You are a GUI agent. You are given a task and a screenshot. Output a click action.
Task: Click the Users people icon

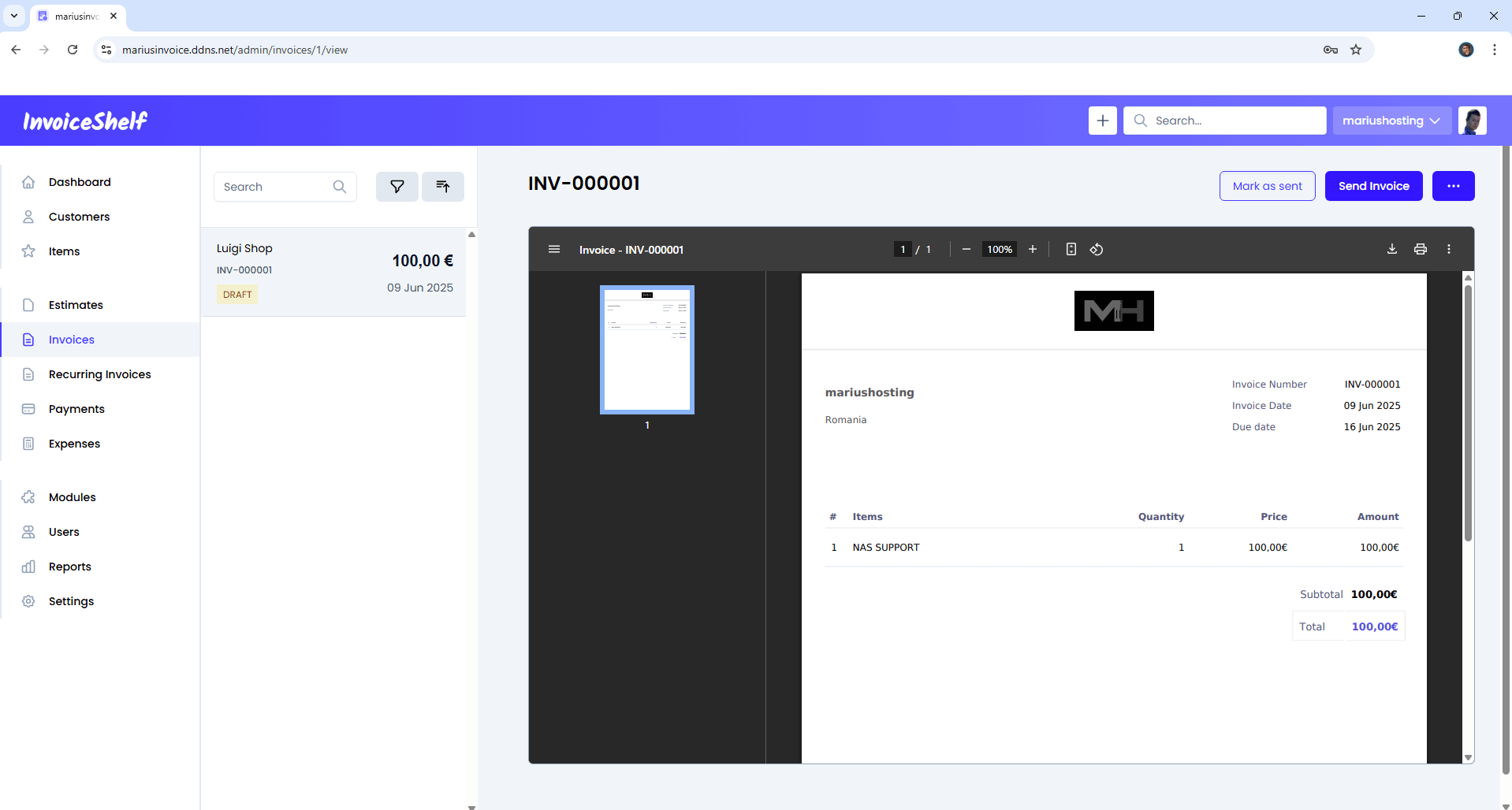28,532
